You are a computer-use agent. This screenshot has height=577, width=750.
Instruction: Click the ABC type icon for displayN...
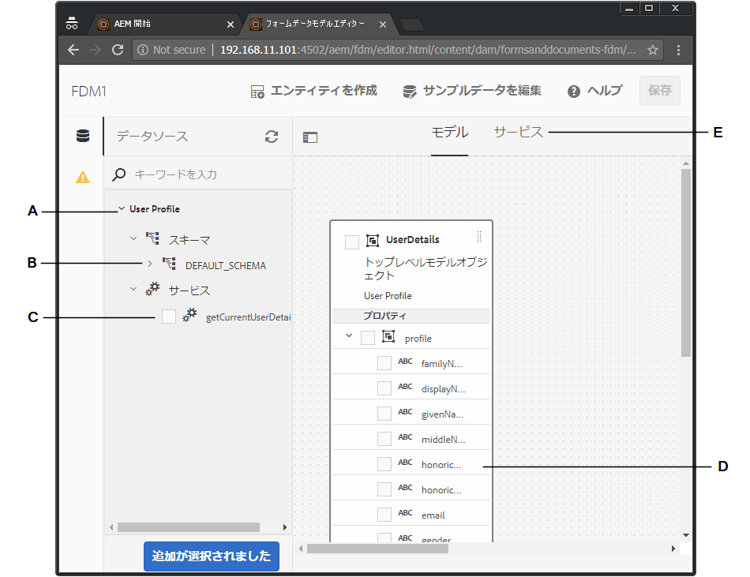coord(405,387)
